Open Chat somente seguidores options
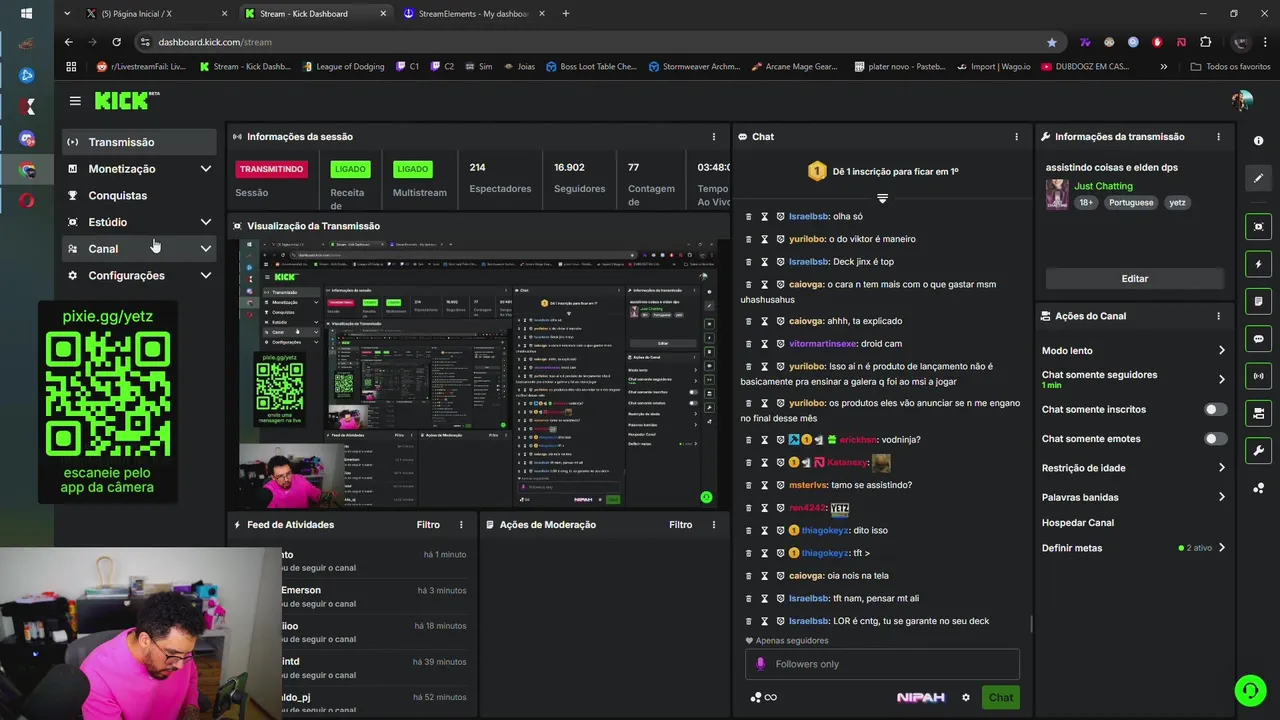The height and width of the screenshot is (720, 1280). [x=1133, y=379]
